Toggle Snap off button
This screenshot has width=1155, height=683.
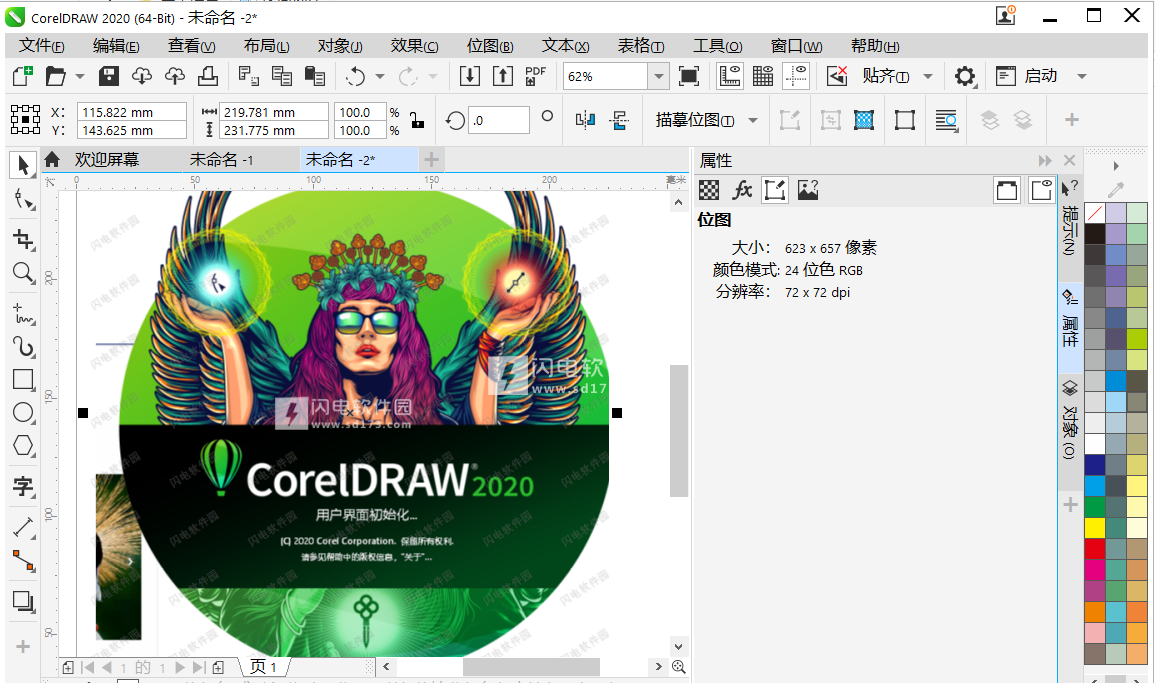(x=837, y=76)
